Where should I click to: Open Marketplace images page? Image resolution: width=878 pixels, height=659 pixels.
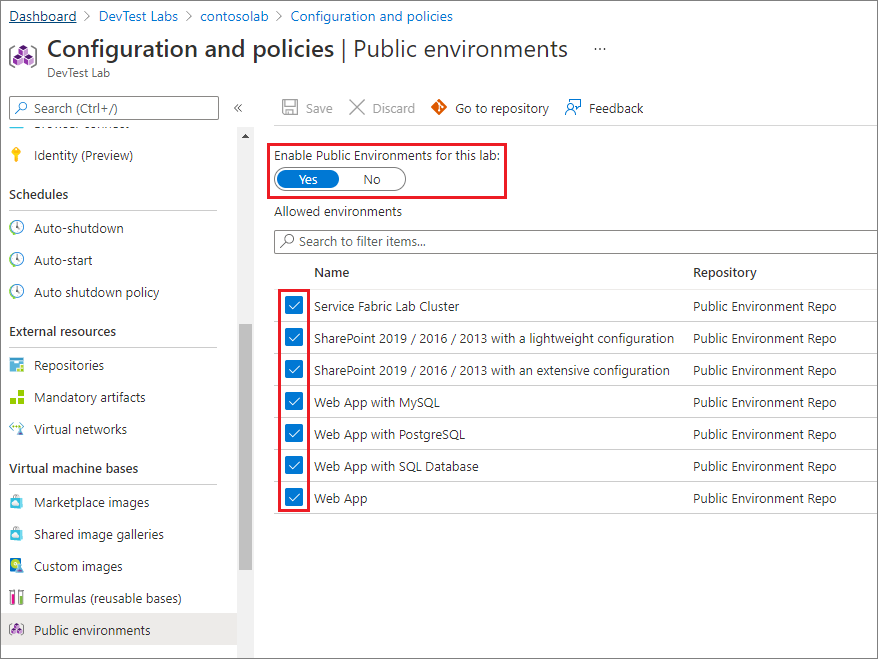click(91, 502)
